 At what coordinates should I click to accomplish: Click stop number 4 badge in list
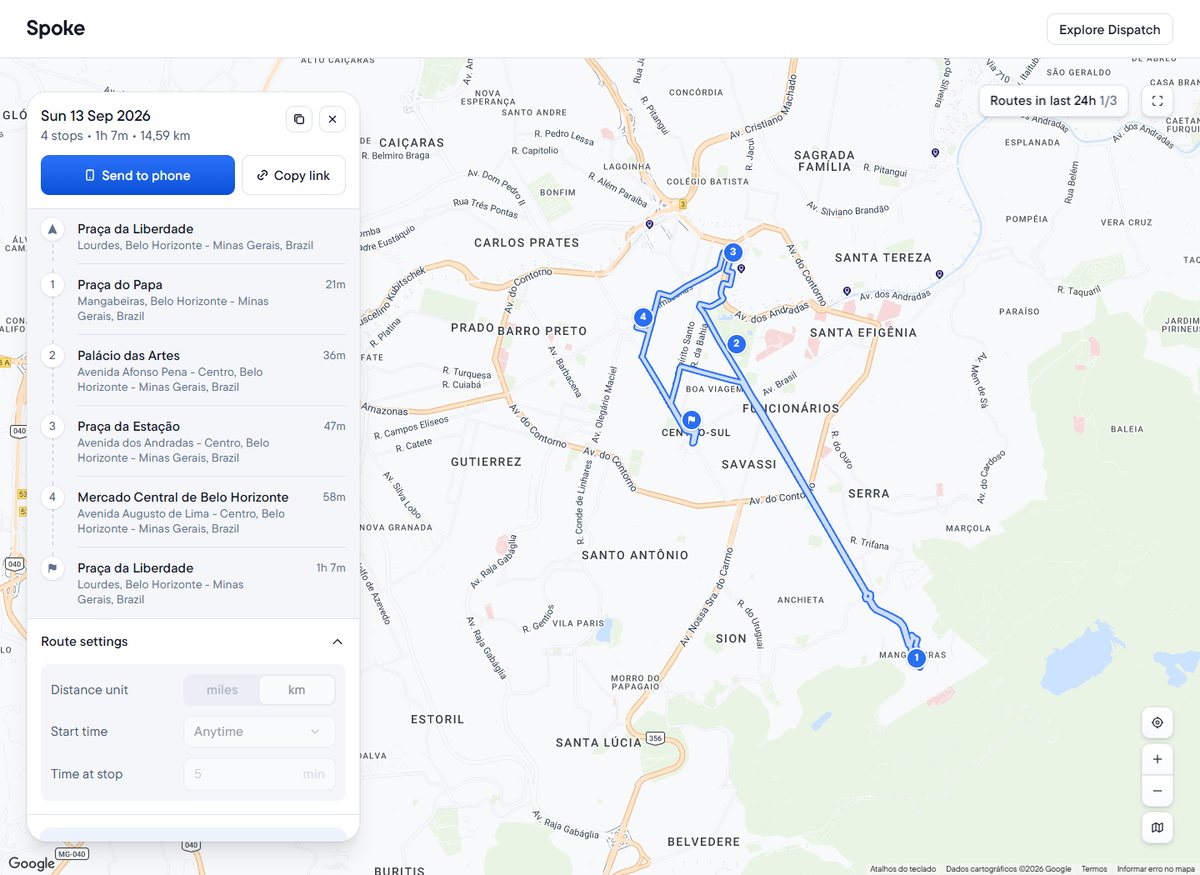[53, 497]
